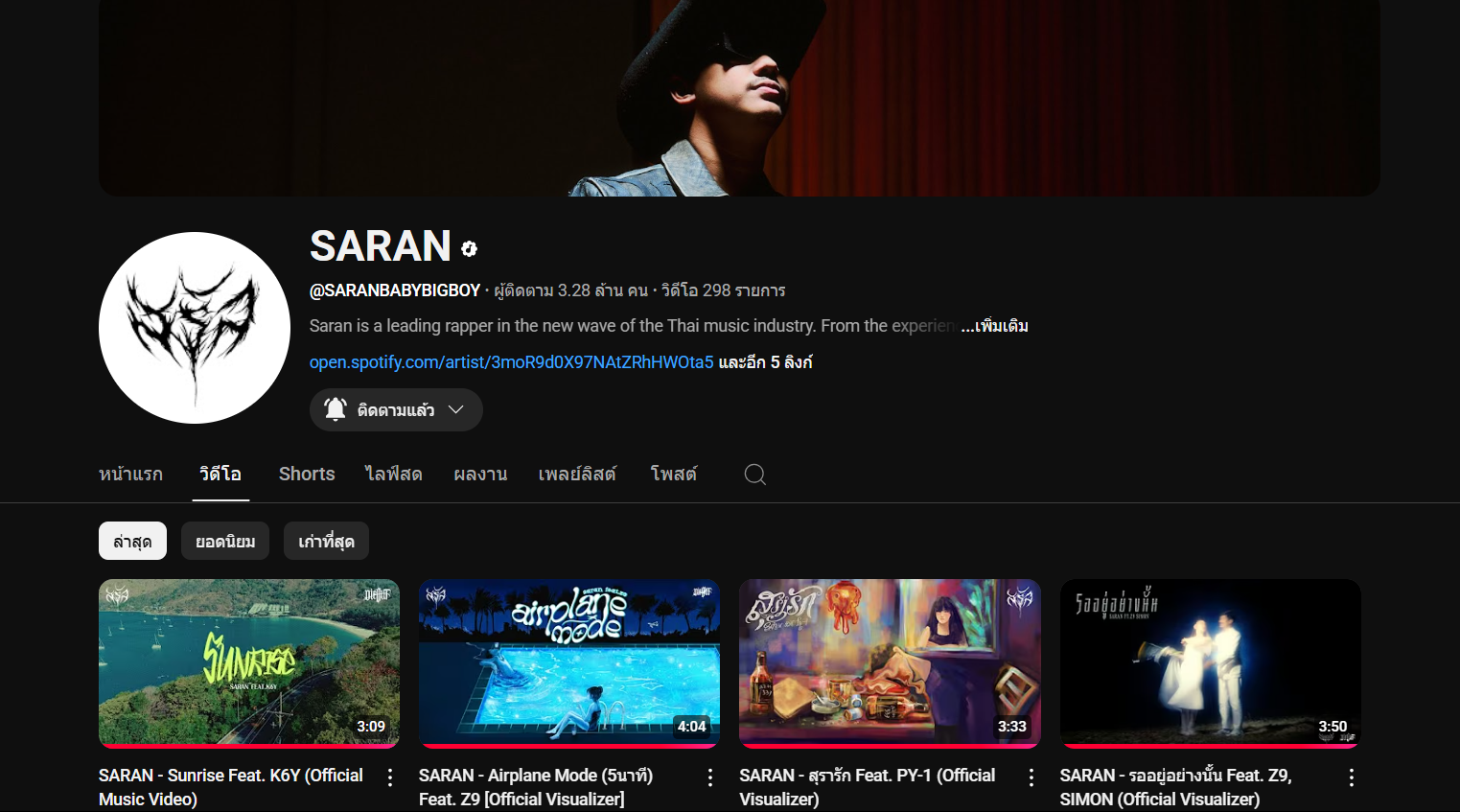
Task: Click the ผู้ติดตาม 3.28 ล้าน คน subscriber count
Action: [x=570, y=290]
